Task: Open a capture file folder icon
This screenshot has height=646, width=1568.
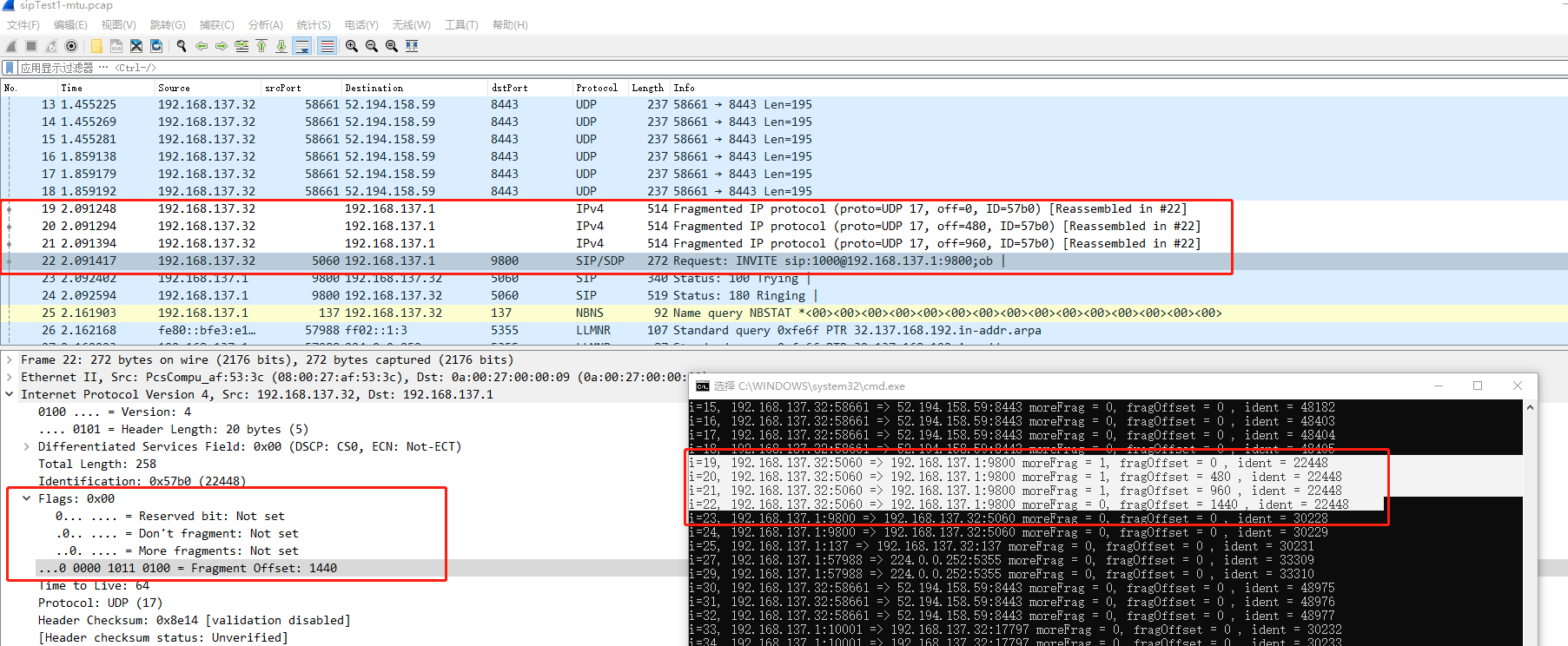Action: point(96,46)
